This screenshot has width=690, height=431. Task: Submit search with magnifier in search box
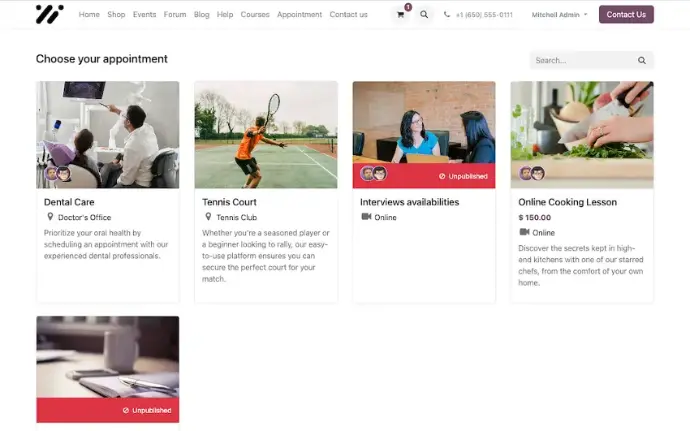click(641, 60)
